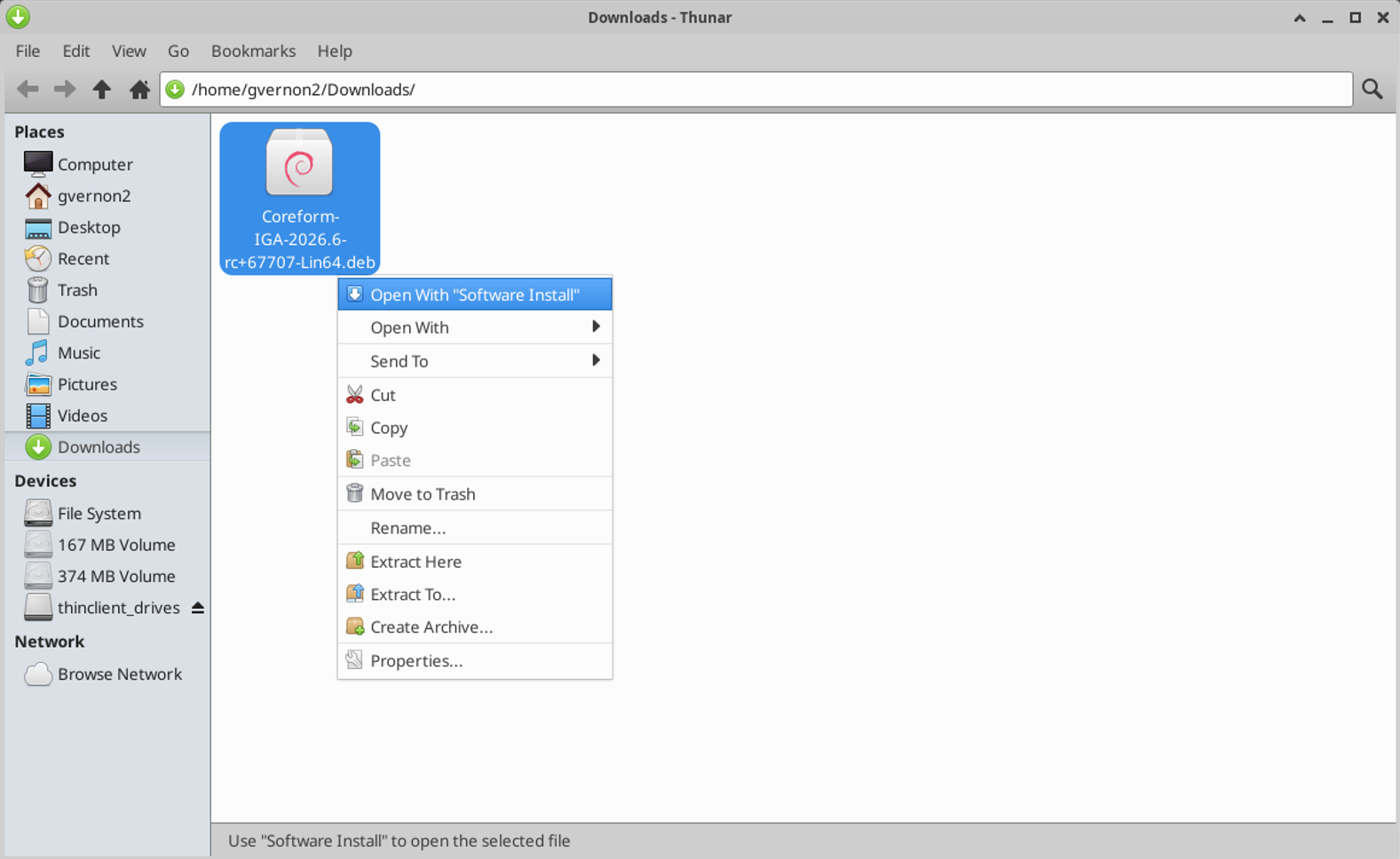This screenshot has height=859, width=1400.
Task: Roll up the window with titlebar up arrow
Action: [x=1300, y=17]
